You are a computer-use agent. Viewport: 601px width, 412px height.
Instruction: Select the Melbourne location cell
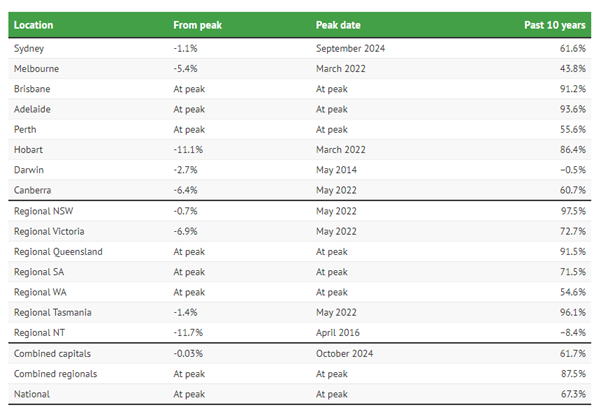tap(36, 69)
